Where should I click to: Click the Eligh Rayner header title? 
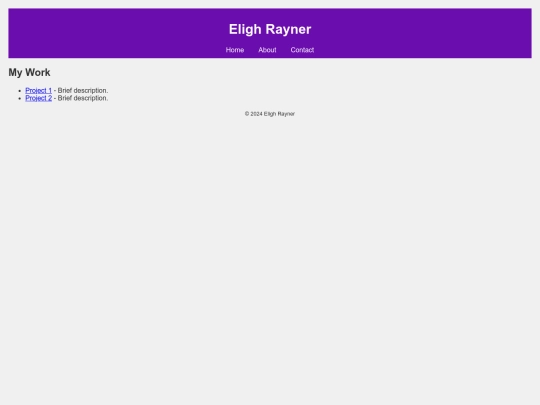click(x=270, y=29)
